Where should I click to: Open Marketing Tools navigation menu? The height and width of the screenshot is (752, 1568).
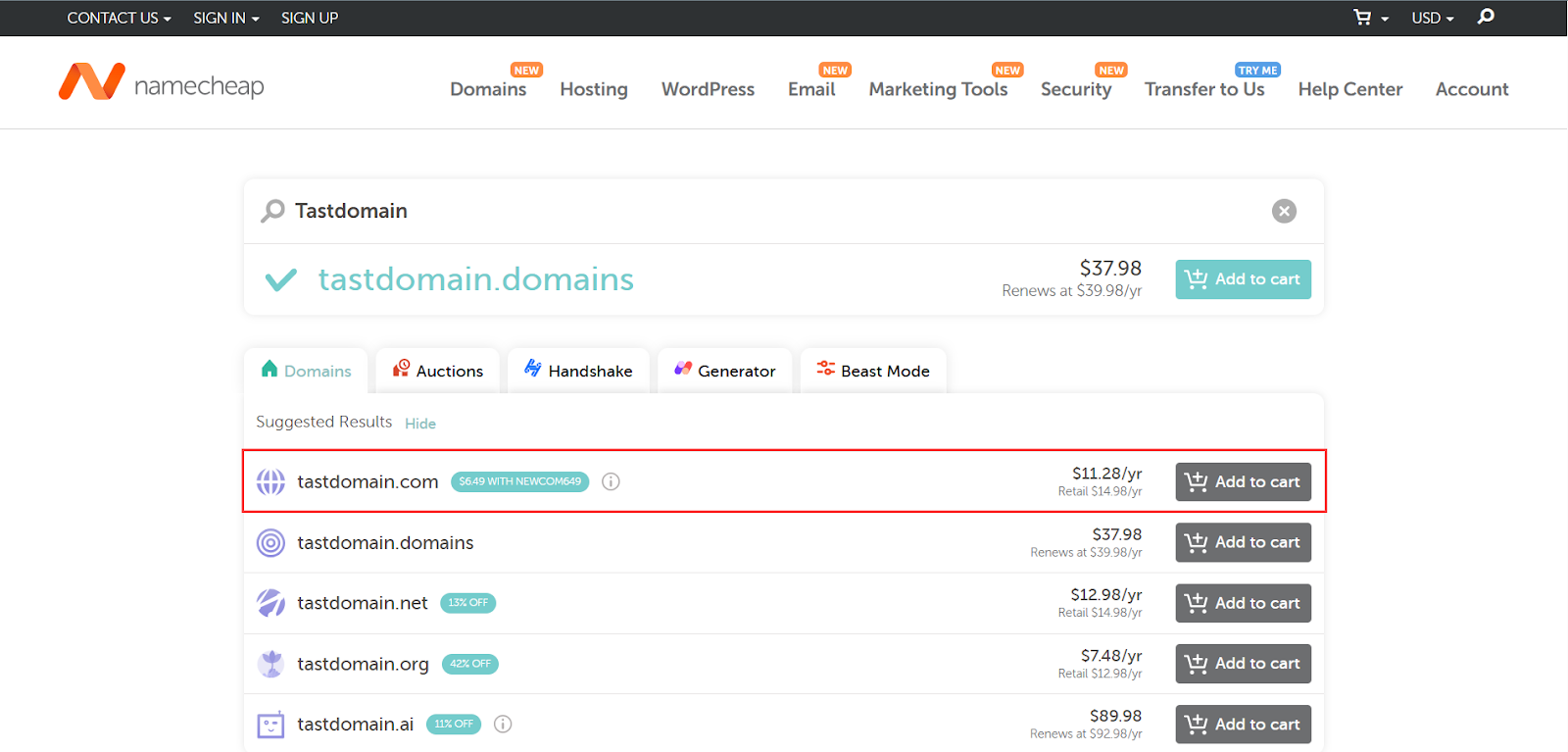tap(938, 89)
